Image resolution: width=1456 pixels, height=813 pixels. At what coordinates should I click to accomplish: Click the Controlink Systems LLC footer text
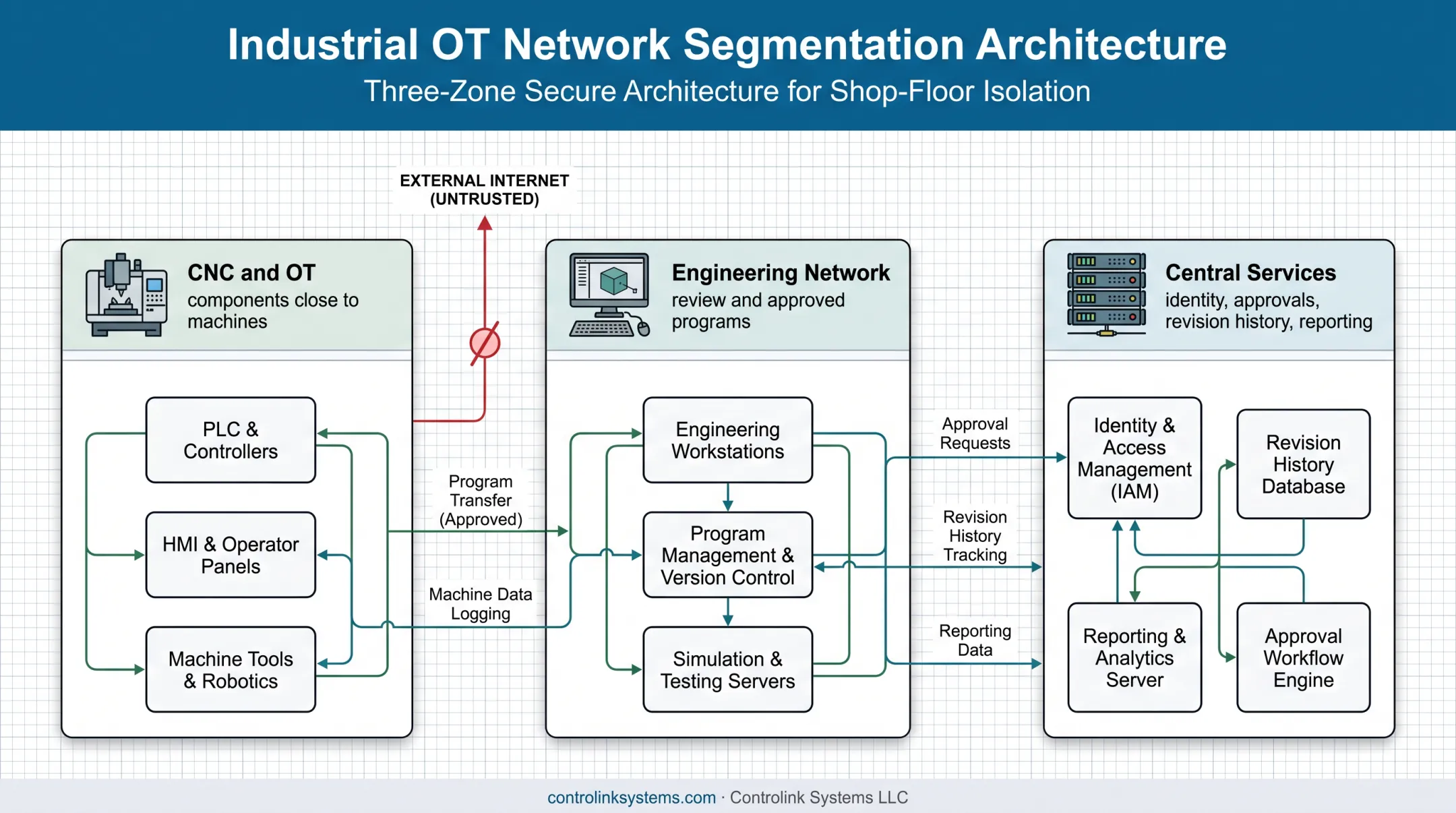click(x=819, y=797)
